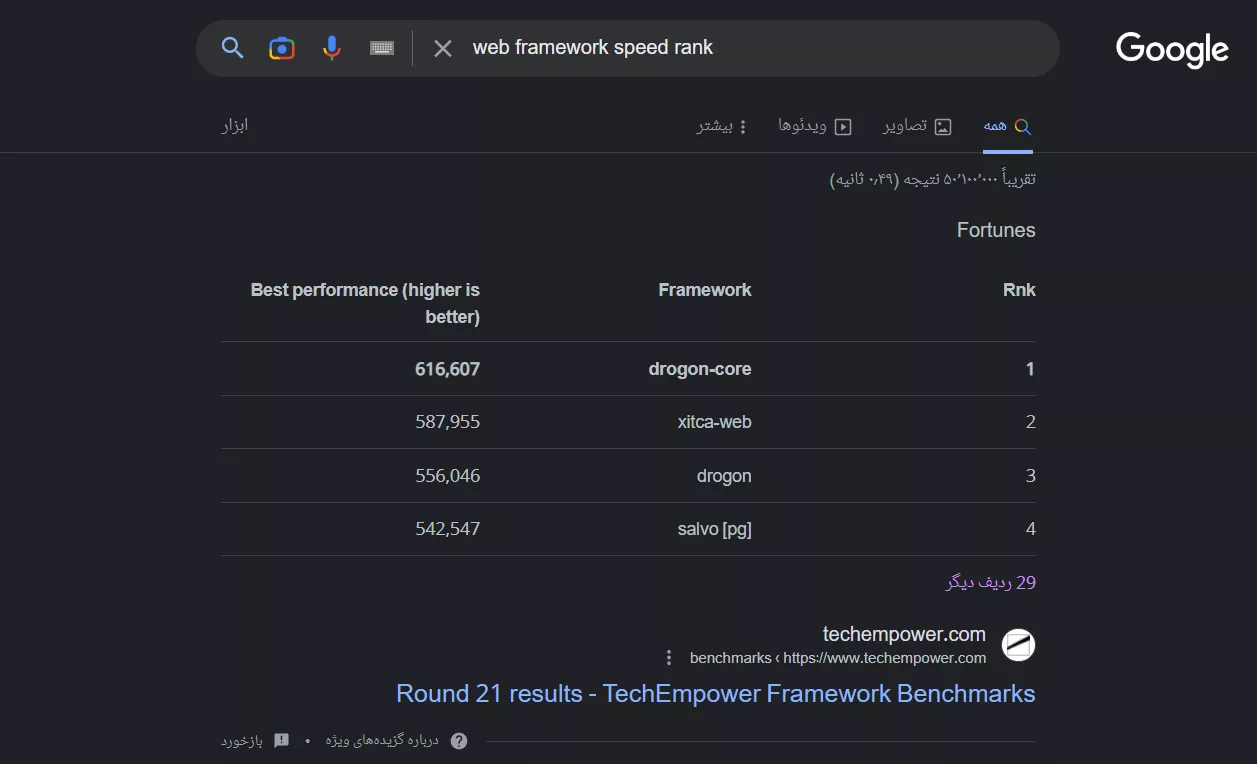Click the 616,607 performance value
This screenshot has height=764, width=1257.
pos(447,369)
